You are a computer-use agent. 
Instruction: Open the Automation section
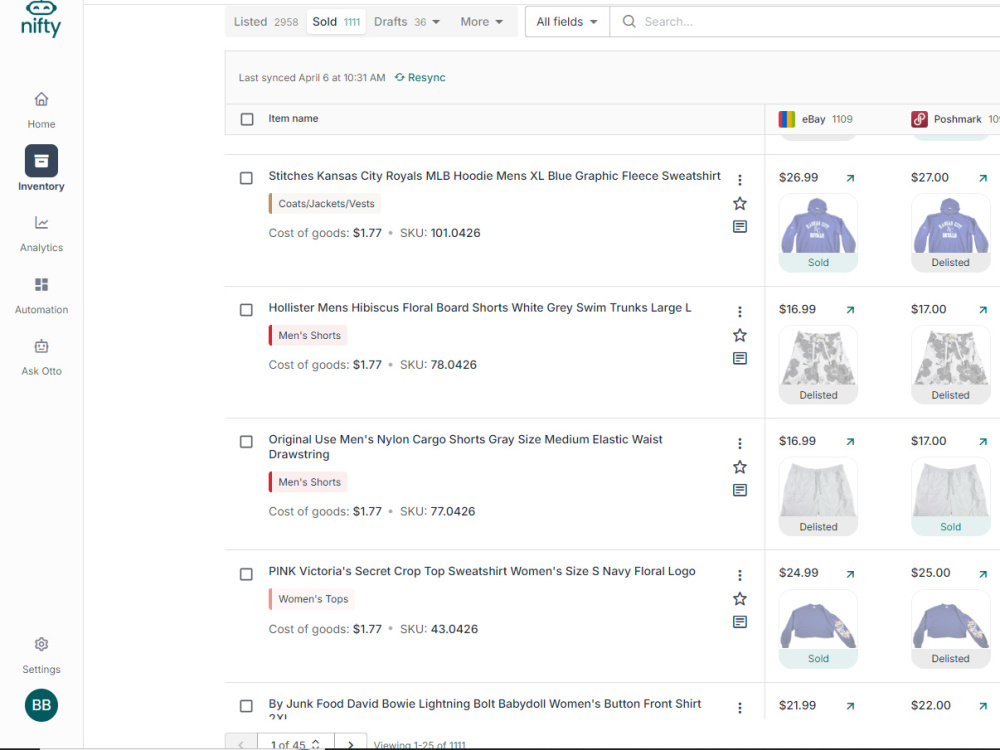coord(41,295)
